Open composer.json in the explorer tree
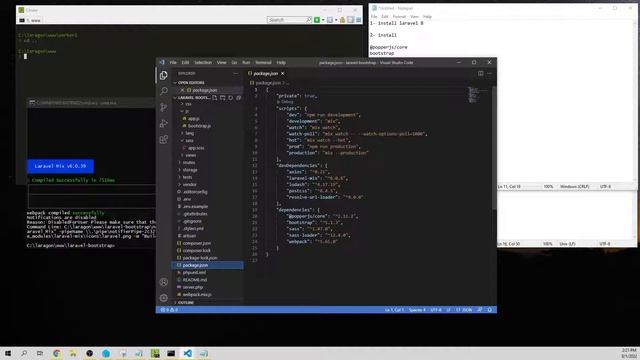This screenshot has width=640, height=360. (x=197, y=243)
